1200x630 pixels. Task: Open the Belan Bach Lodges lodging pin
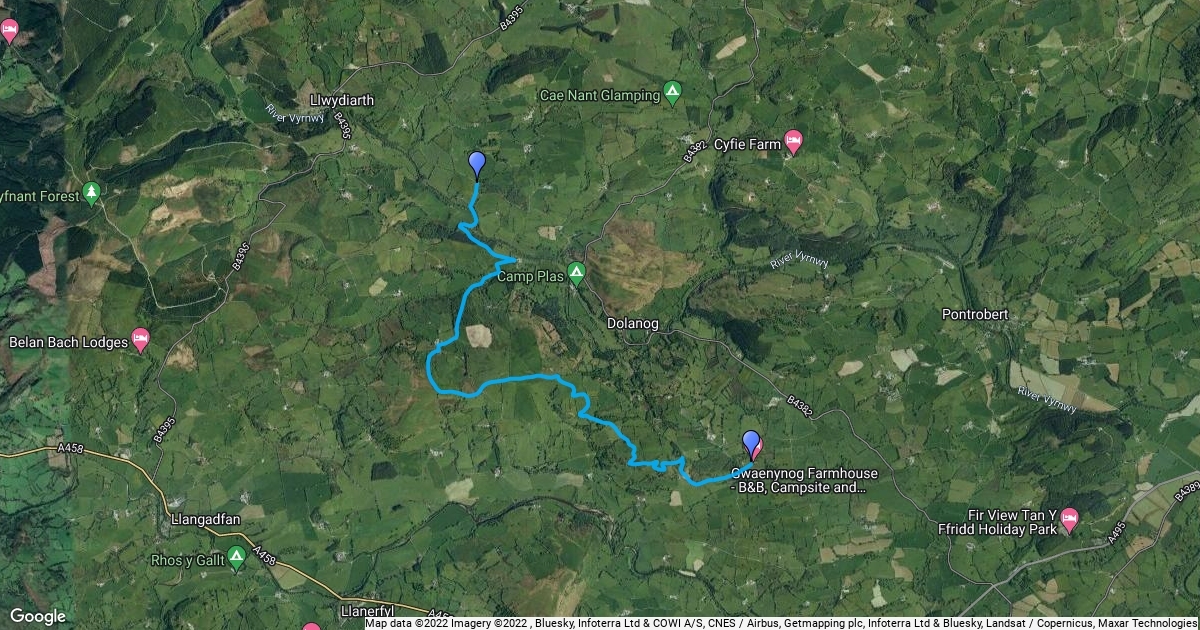click(140, 340)
